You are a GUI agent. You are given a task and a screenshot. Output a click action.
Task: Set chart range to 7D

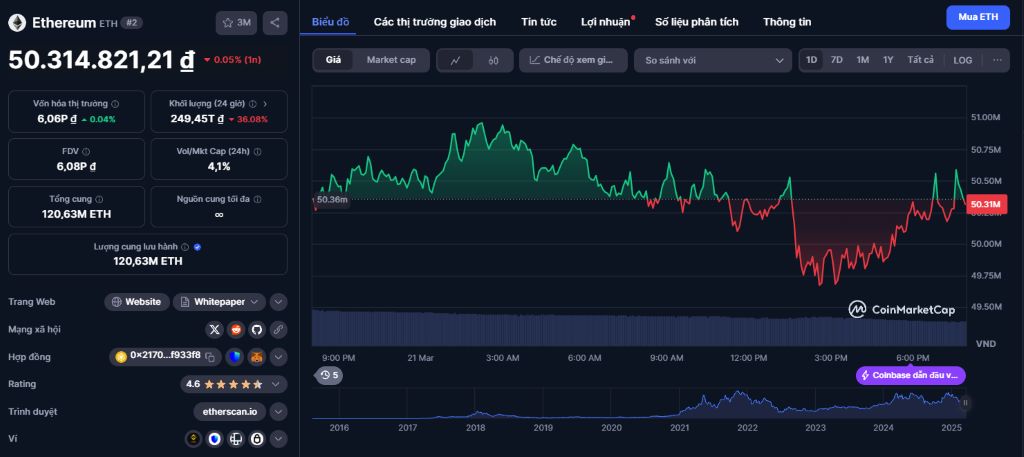click(x=837, y=60)
